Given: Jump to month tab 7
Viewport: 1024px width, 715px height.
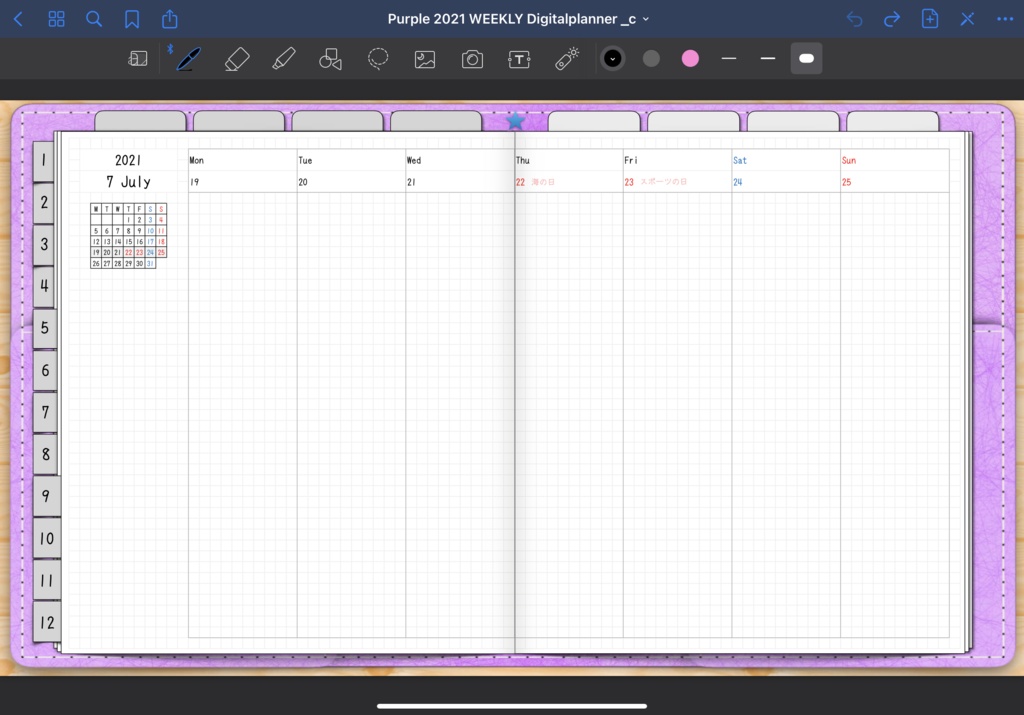Looking at the screenshot, I should coord(45,412).
